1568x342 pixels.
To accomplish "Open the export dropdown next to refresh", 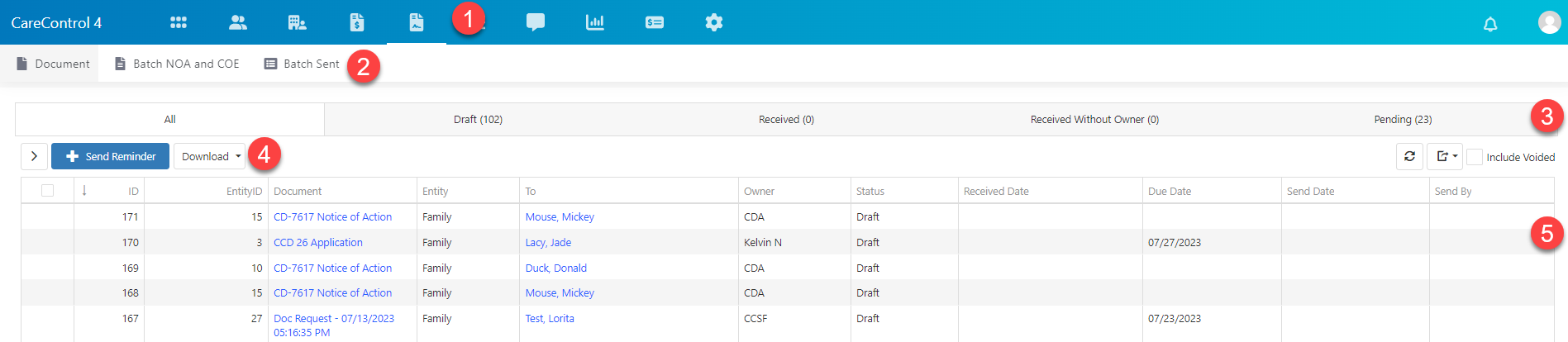I will pyautogui.click(x=1445, y=156).
